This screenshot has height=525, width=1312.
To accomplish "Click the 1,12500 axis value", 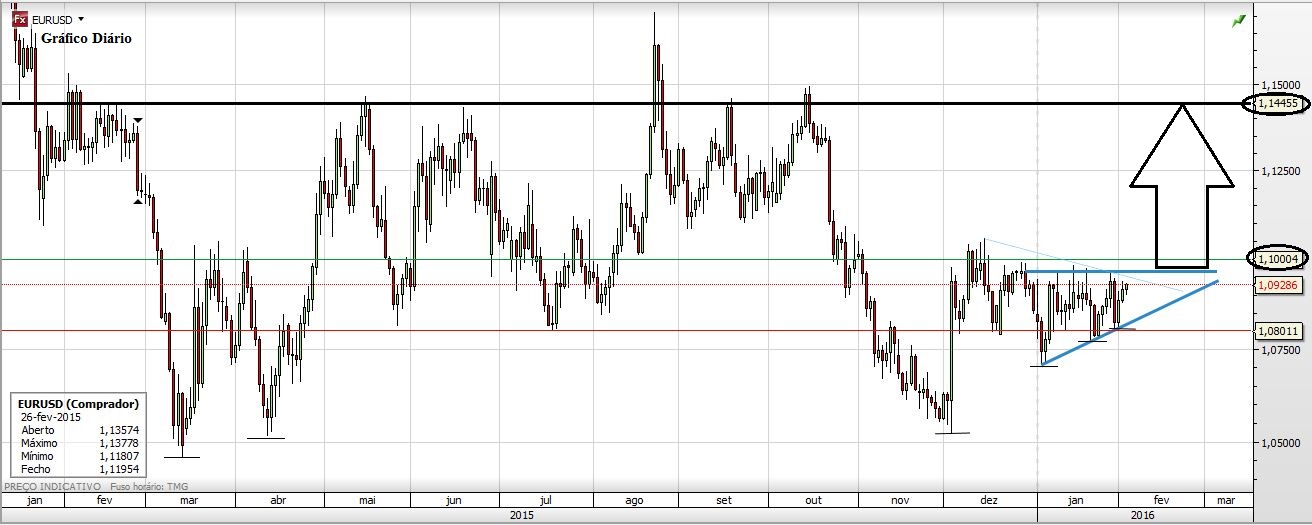I will coord(1279,173).
